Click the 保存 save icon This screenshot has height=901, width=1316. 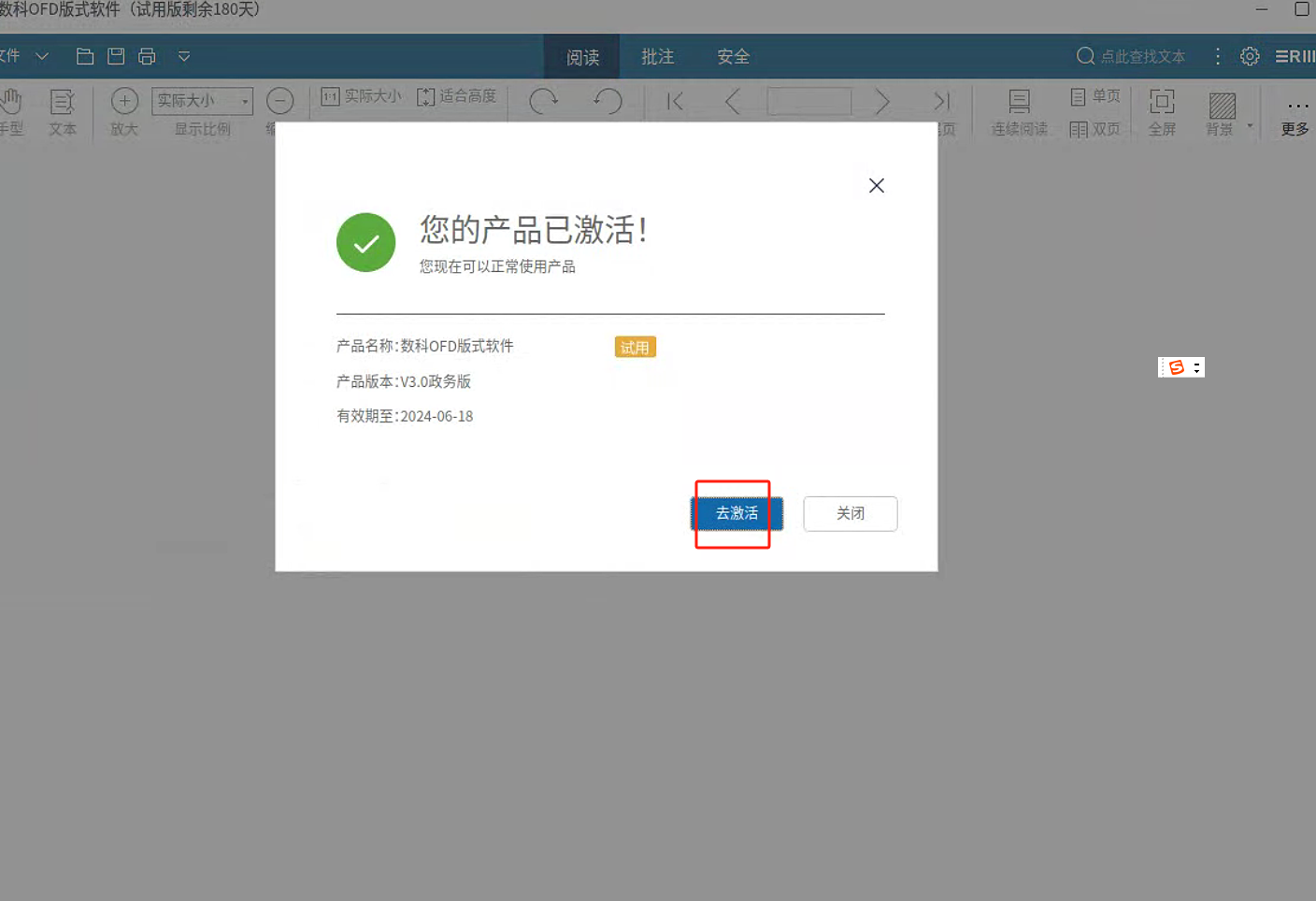coord(115,56)
